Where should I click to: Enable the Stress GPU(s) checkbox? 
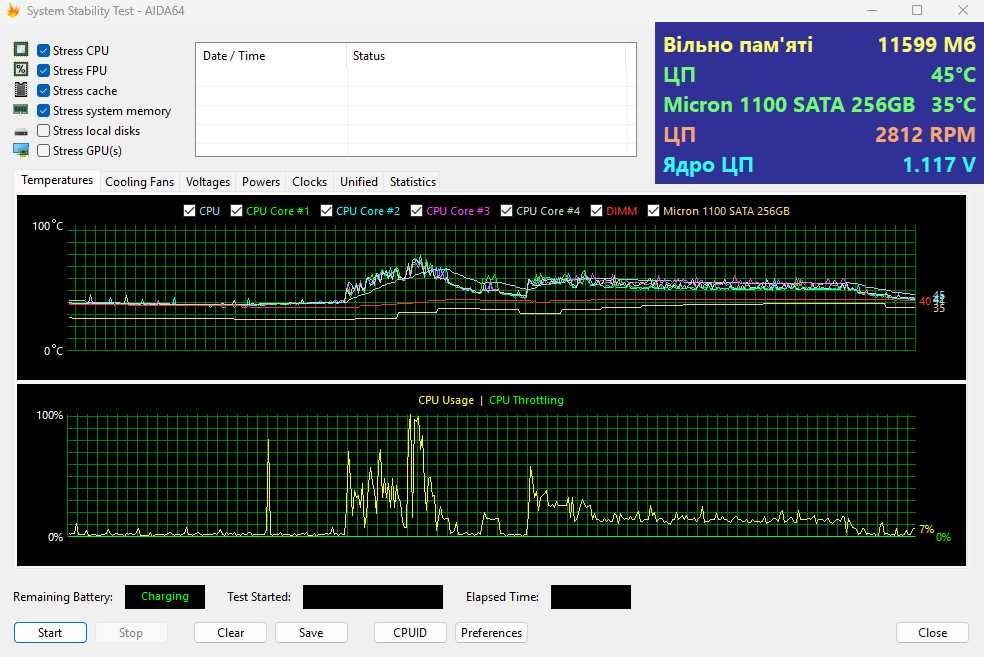coord(44,151)
